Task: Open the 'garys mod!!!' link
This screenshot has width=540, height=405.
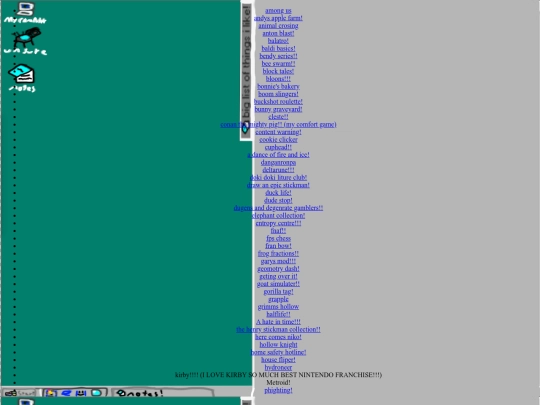Action: click(278, 261)
